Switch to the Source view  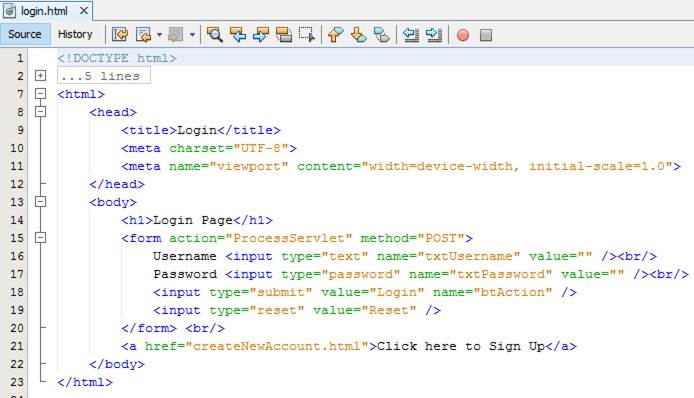[25, 34]
